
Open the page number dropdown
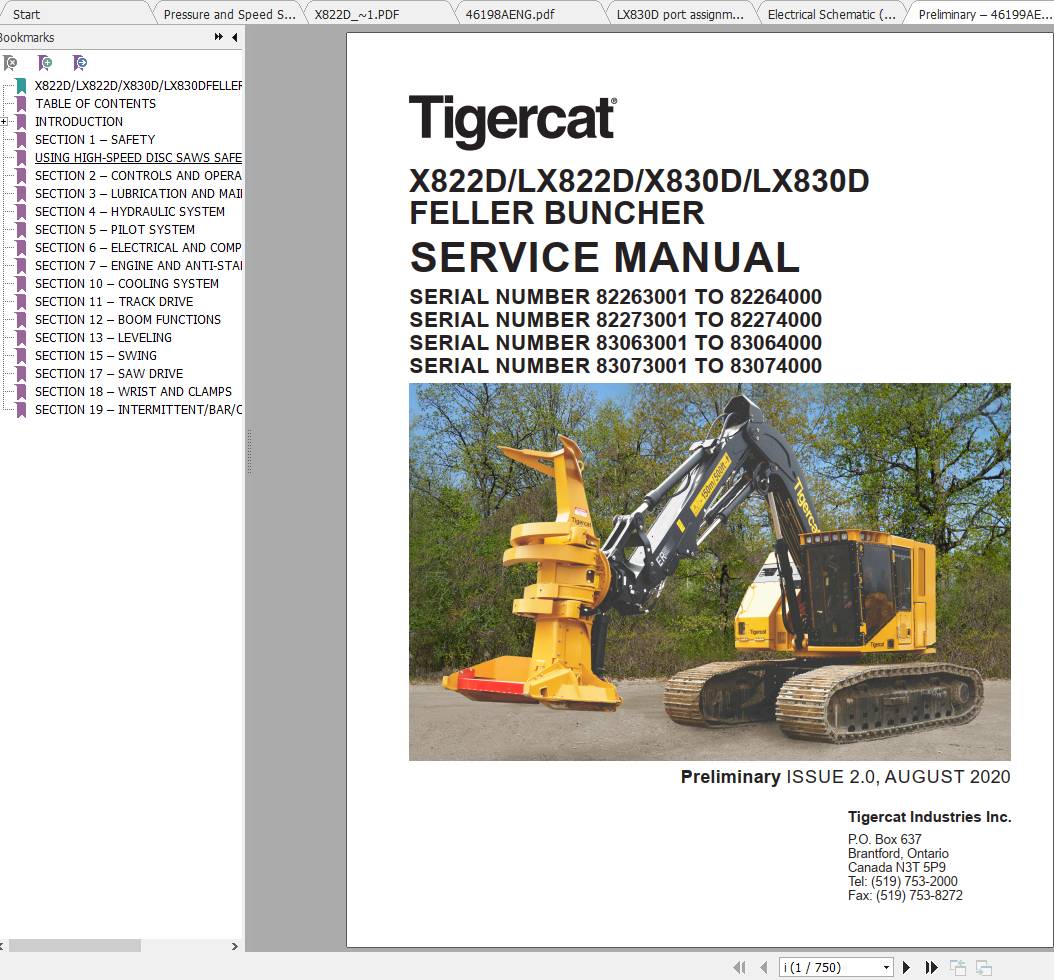pos(886,967)
